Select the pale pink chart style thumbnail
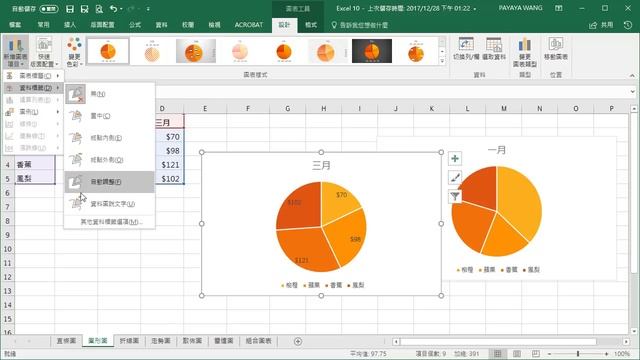The image size is (640, 360). [240, 51]
